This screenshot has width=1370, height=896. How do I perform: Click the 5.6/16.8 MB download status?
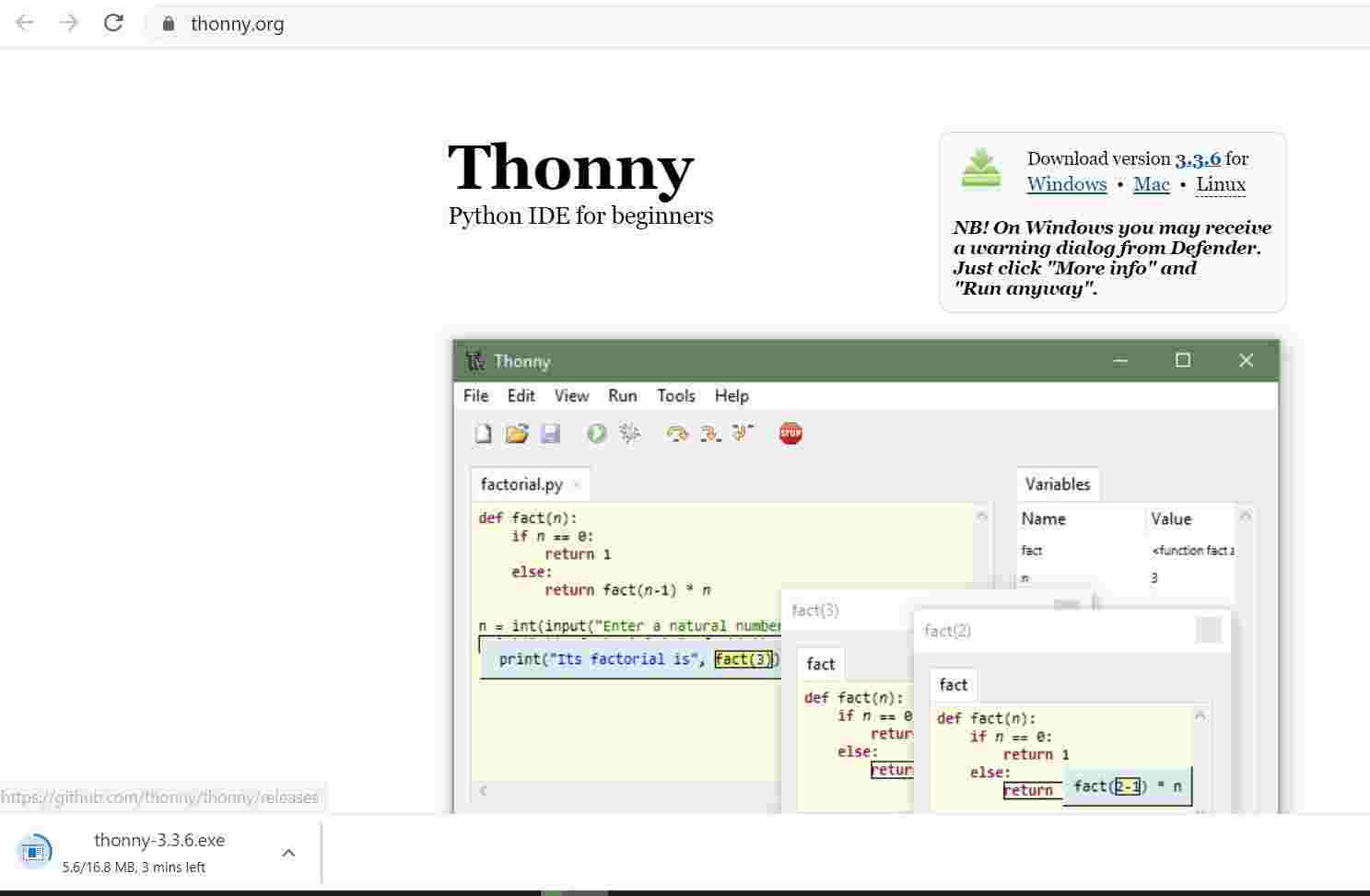[x=134, y=867]
